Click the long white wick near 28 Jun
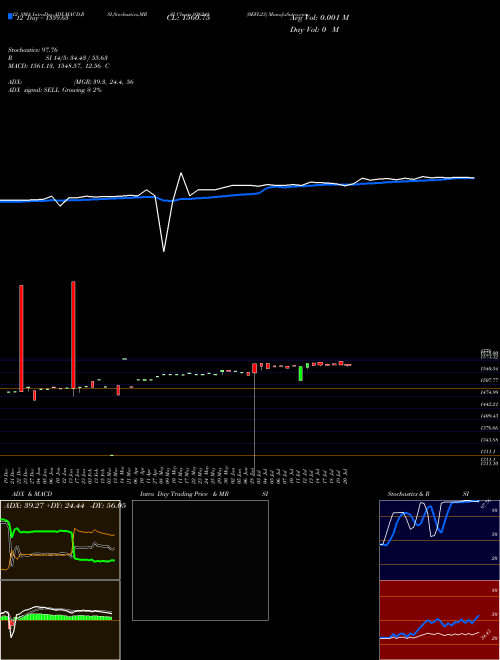This screenshot has width=500, height=660. click(255, 421)
